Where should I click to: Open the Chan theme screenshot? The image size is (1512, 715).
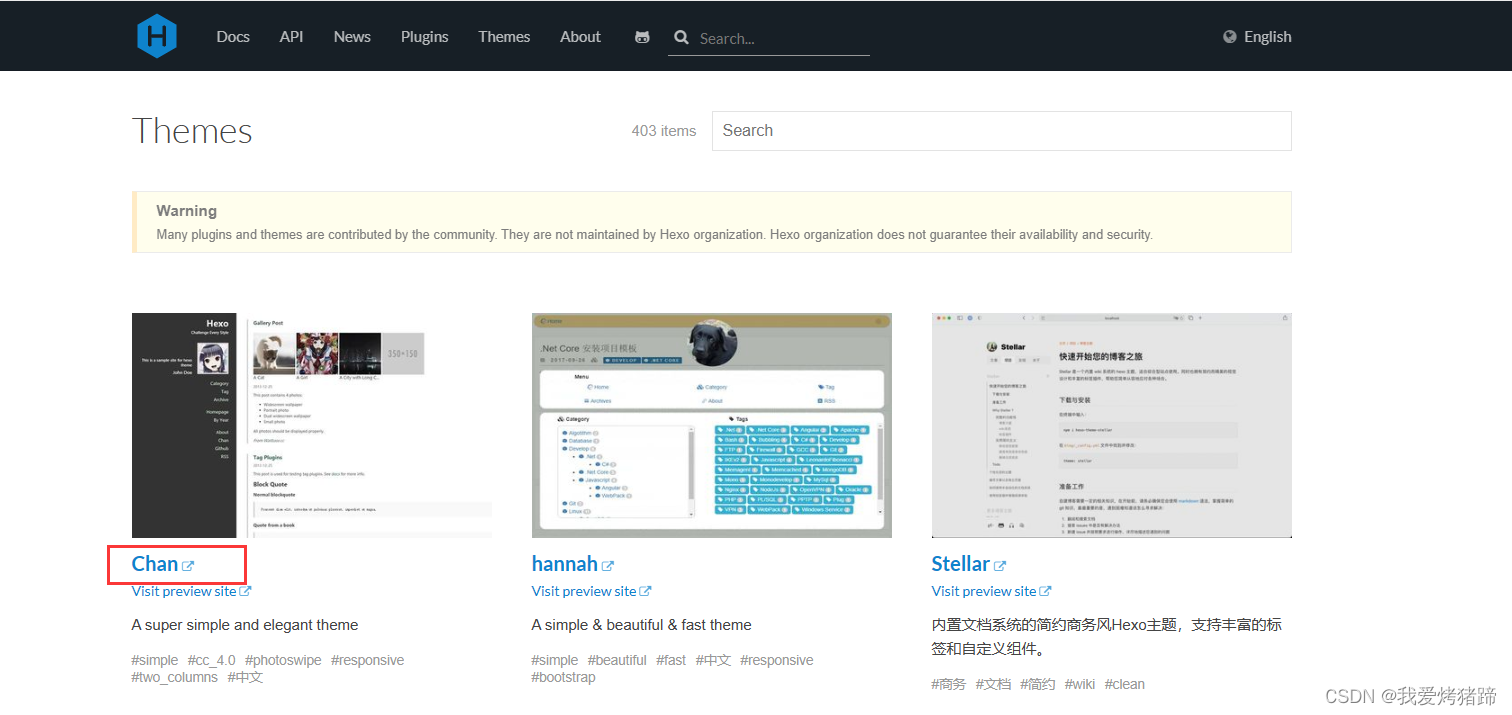(x=312, y=425)
